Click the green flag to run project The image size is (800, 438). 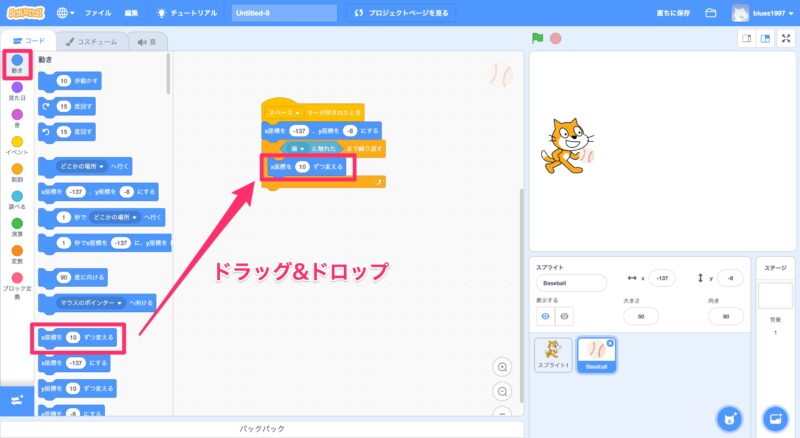(x=537, y=39)
